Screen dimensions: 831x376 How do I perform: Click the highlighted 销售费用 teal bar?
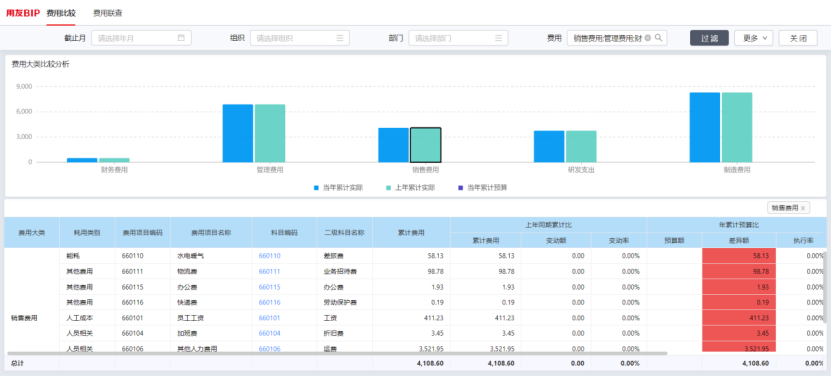tap(426, 145)
